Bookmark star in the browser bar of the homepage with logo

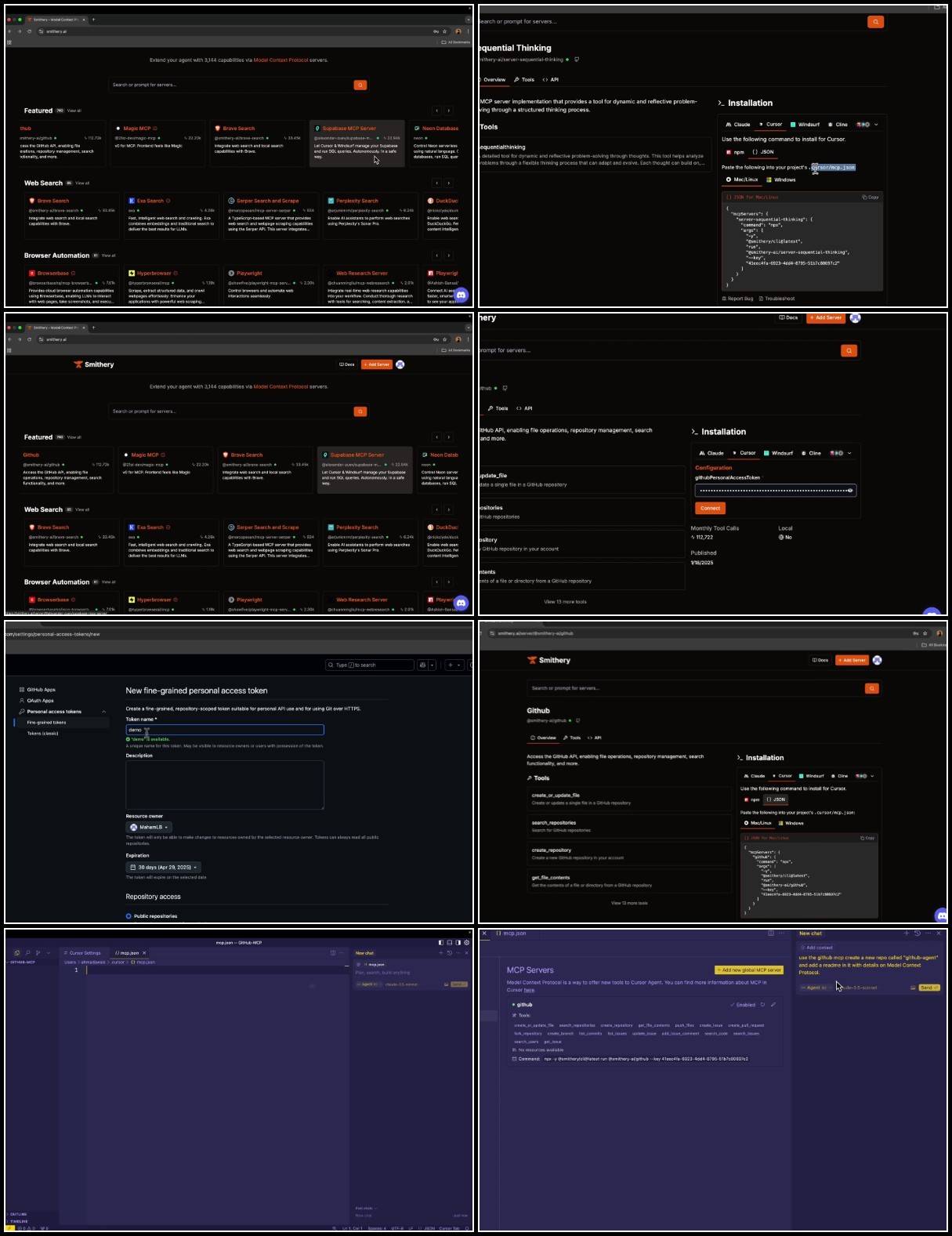[x=446, y=339]
